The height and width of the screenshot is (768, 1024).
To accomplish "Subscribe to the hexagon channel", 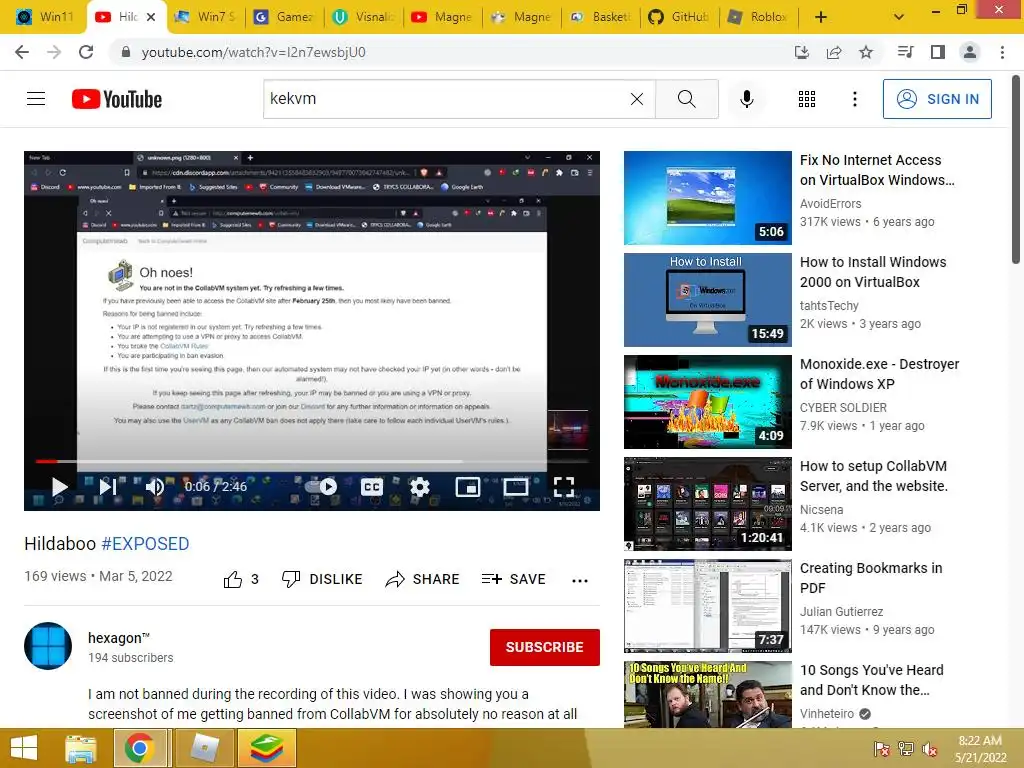I will (x=545, y=647).
